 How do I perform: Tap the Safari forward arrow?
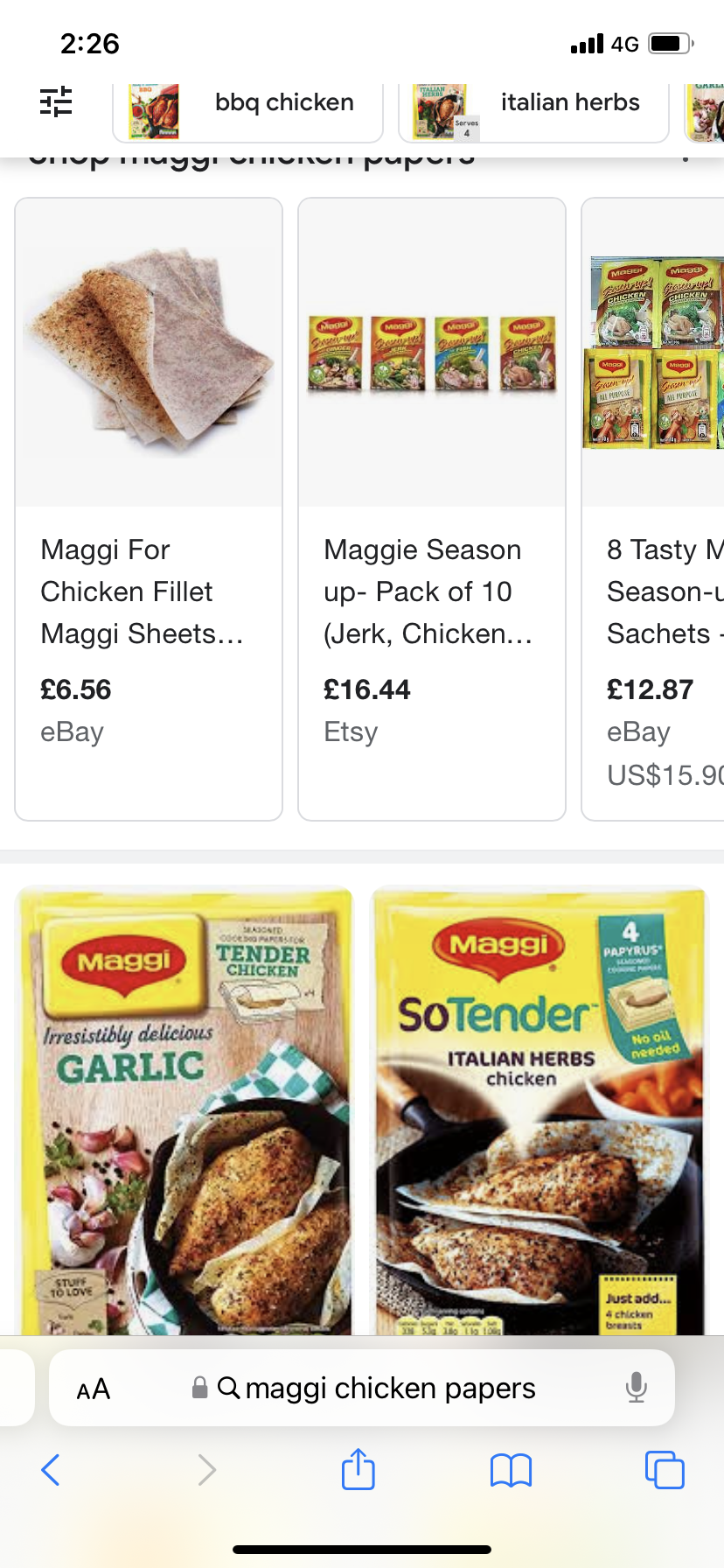[206, 1470]
